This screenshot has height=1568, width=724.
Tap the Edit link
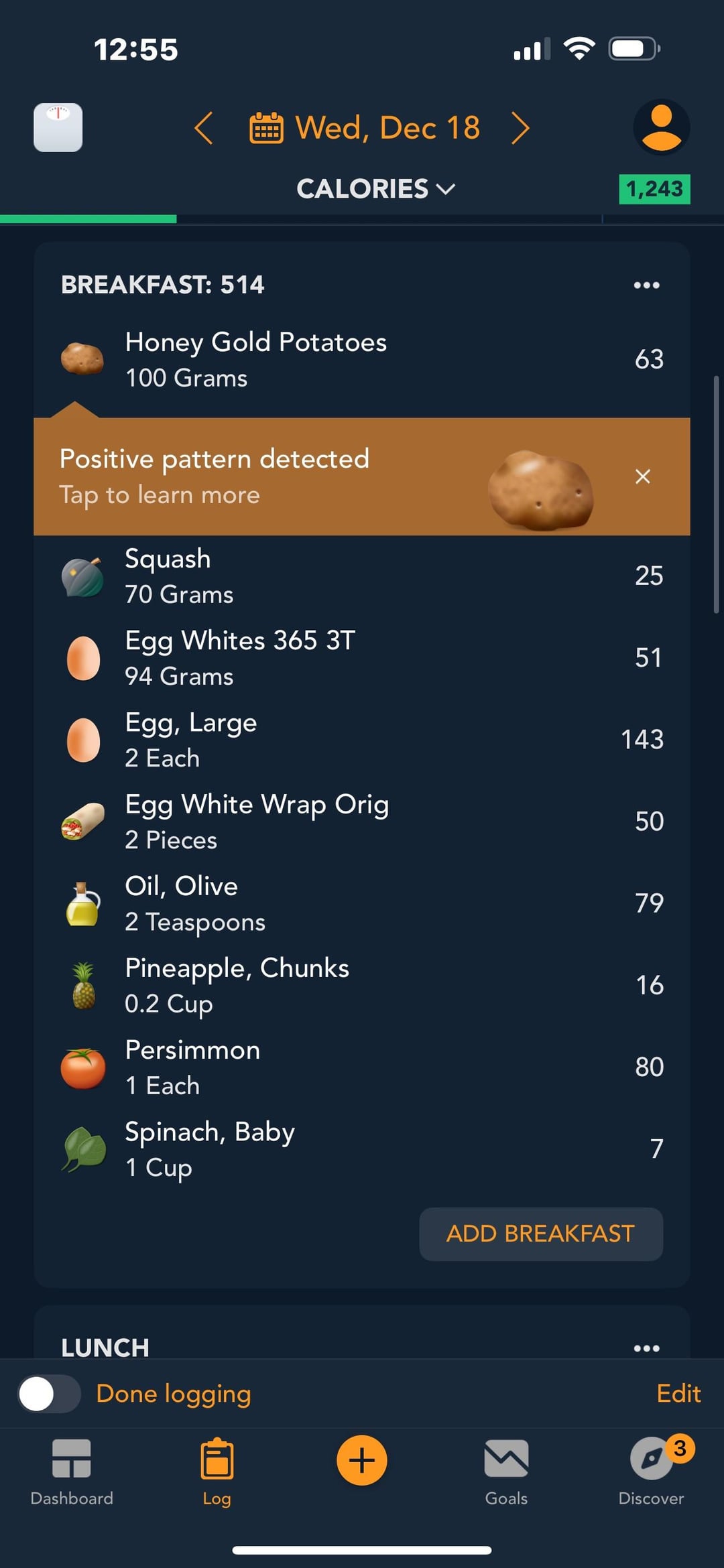point(678,1393)
